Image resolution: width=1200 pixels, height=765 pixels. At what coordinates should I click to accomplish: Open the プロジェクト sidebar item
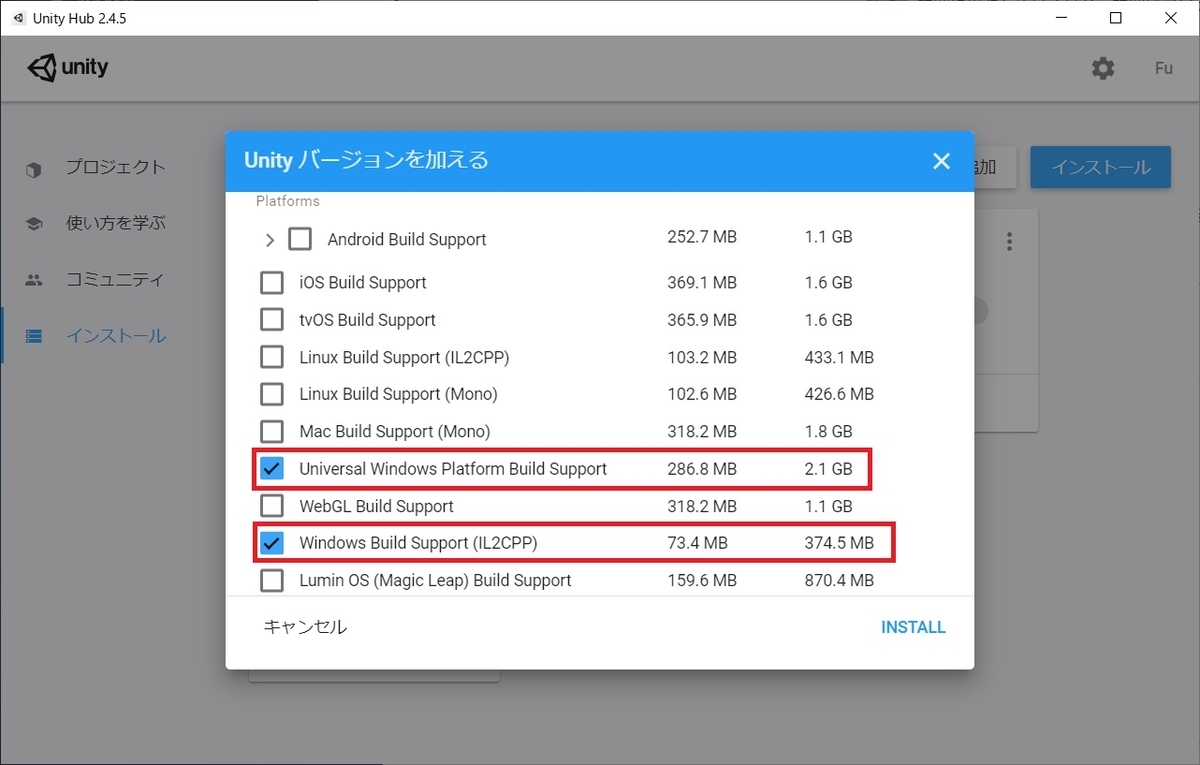coord(115,167)
